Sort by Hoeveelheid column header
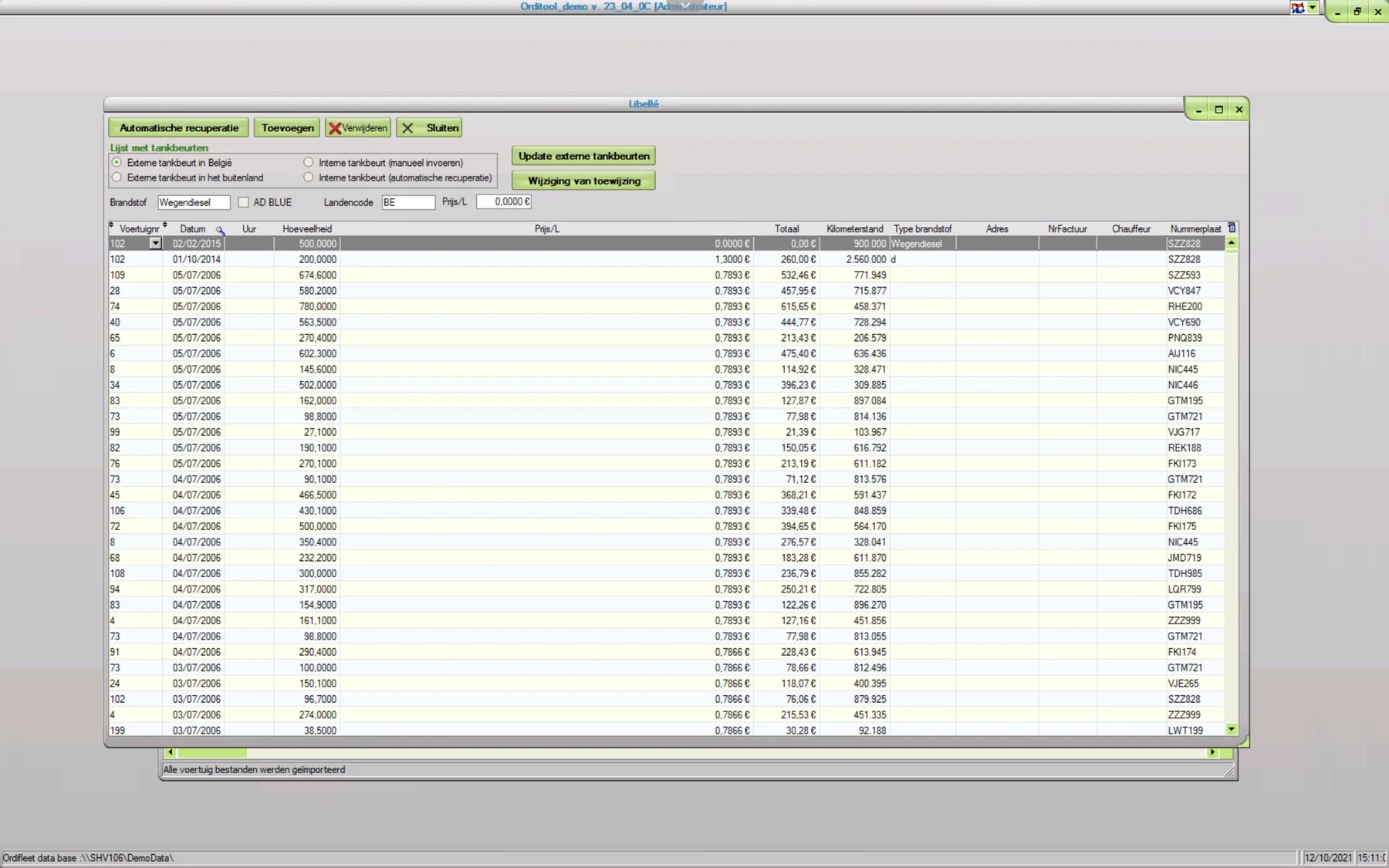Viewport: 1389px width, 868px height. click(307, 229)
